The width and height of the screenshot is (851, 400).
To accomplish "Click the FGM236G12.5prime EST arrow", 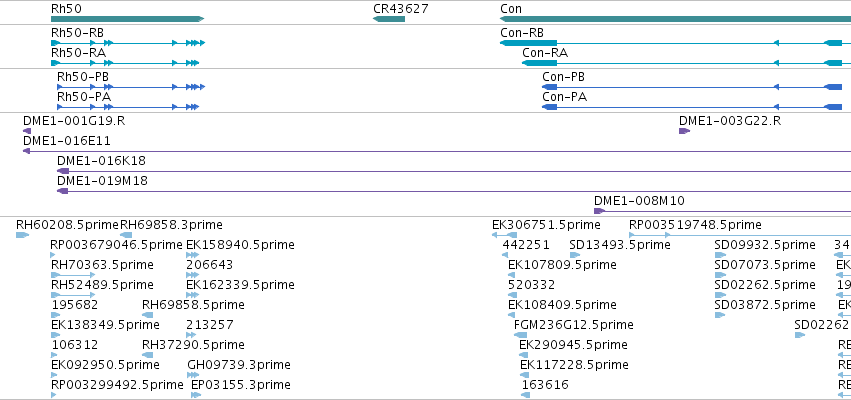I will tap(520, 335).
